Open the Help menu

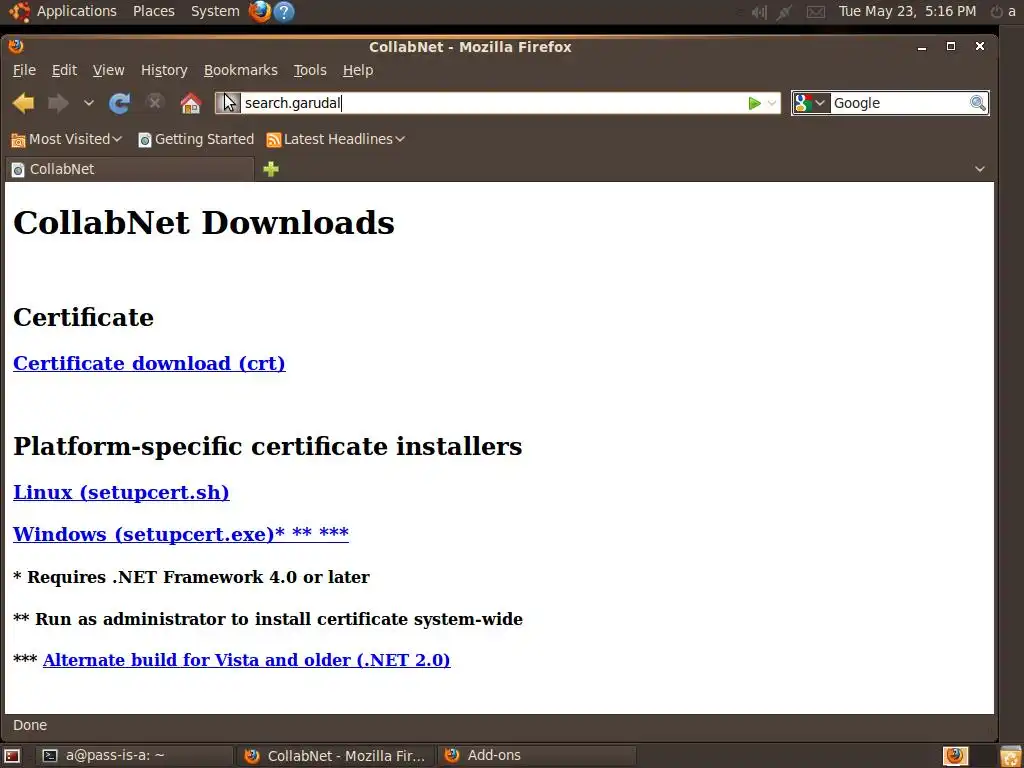tap(358, 70)
